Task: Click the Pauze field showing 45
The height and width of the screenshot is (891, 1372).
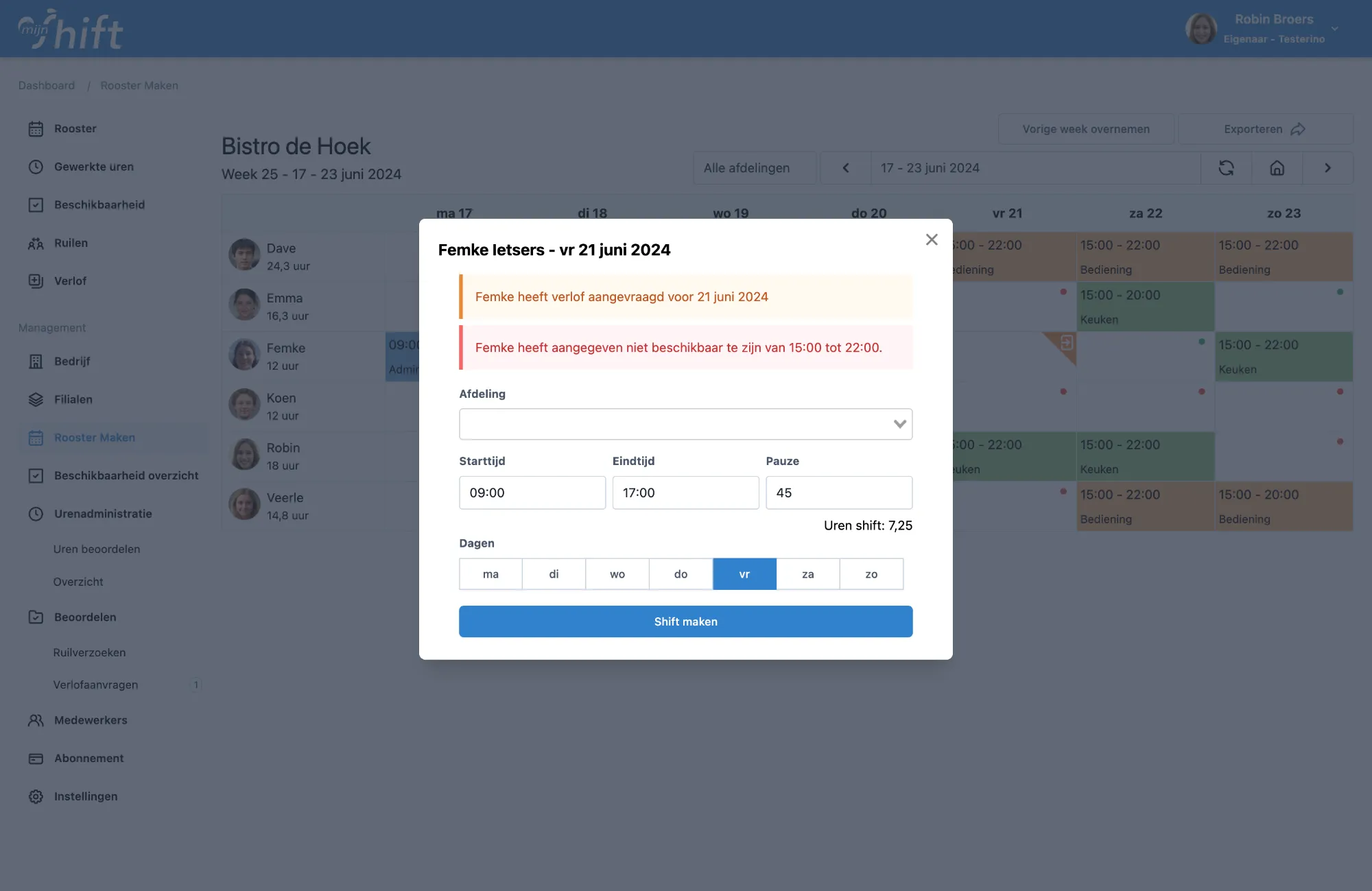Action: 839,492
